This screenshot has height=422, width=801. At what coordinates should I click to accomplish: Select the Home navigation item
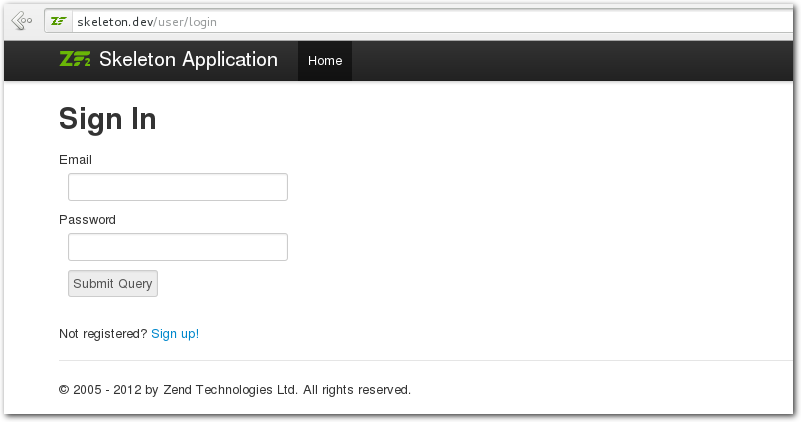[325, 61]
